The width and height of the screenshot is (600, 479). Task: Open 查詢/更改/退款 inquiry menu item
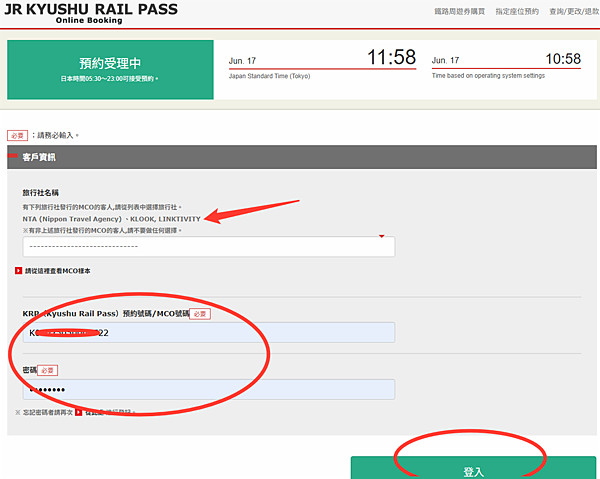pos(574,11)
